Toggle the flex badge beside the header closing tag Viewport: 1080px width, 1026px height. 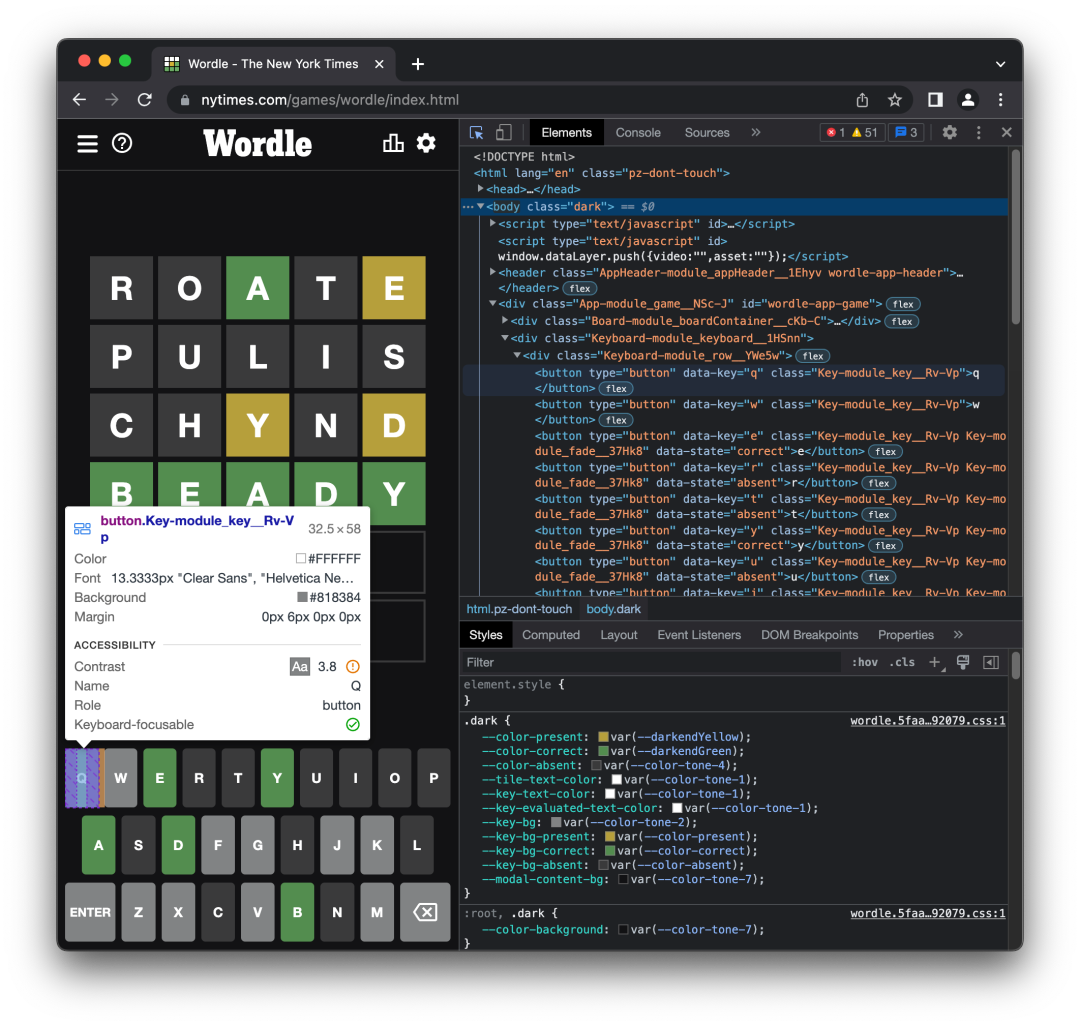tap(580, 289)
